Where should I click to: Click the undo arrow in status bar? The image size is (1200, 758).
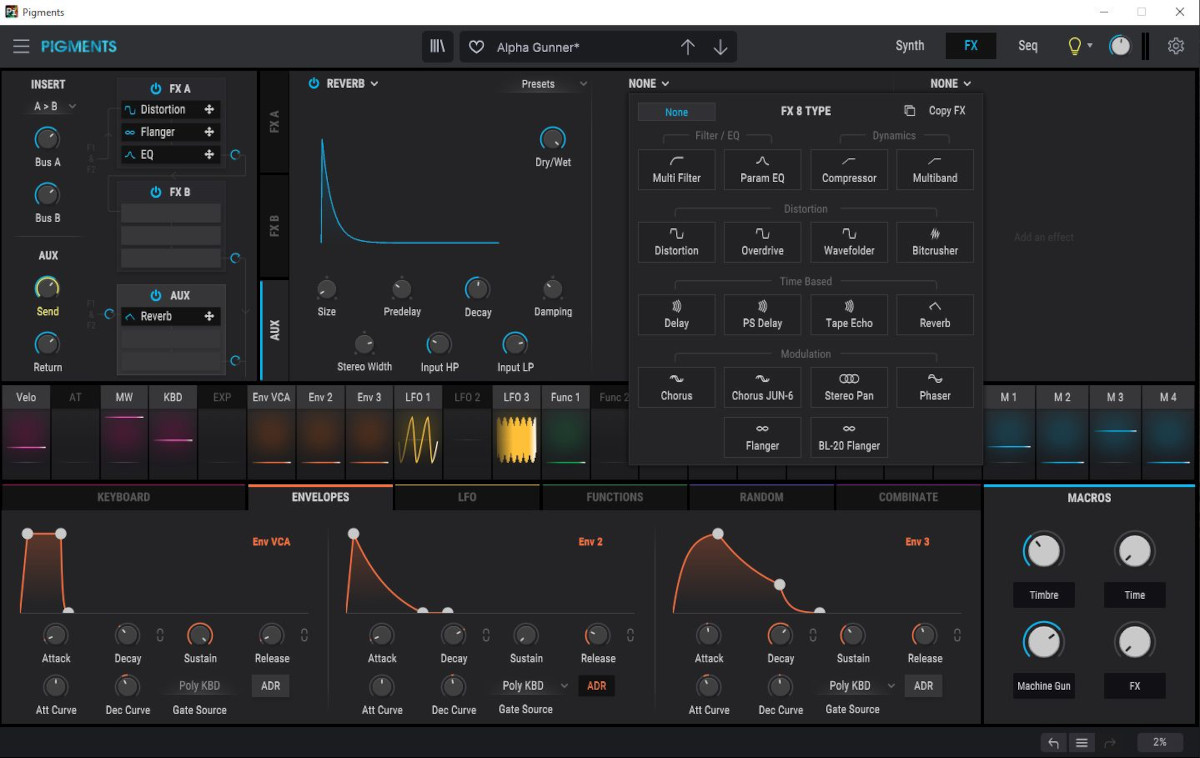click(x=1053, y=743)
